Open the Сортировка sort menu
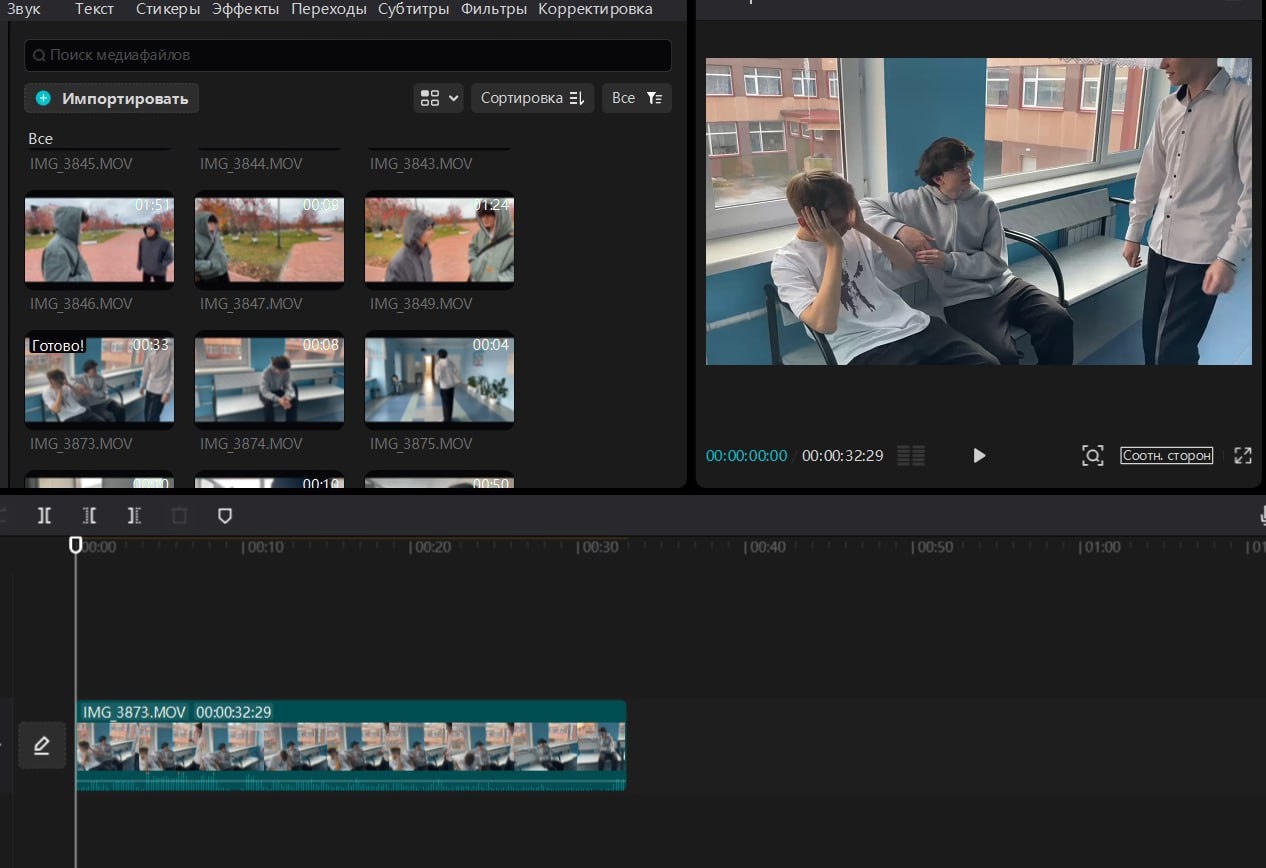The height and width of the screenshot is (868, 1266). click(x=532, y=98)
